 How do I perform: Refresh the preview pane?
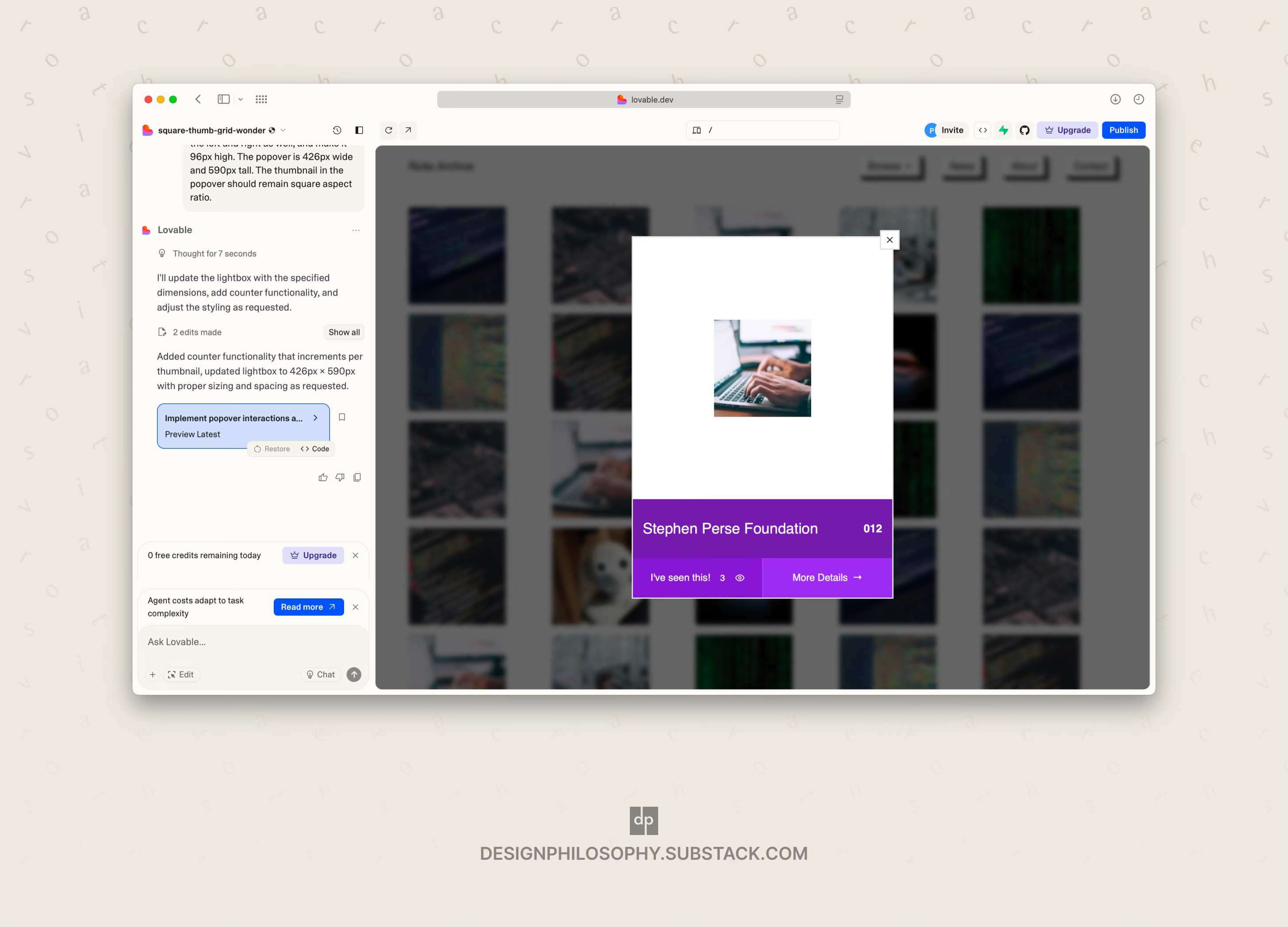(388, 130)
